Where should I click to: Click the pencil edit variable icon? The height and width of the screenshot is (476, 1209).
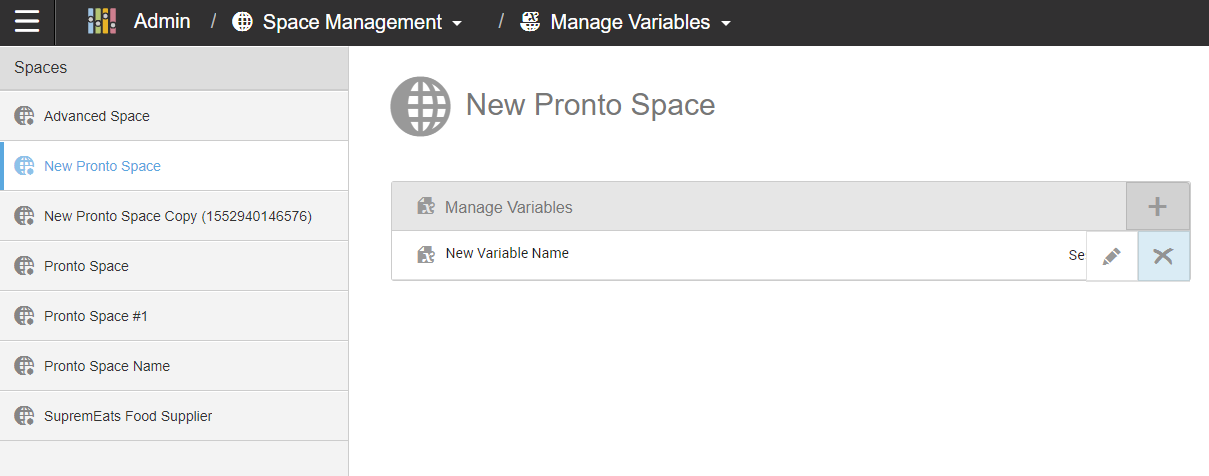pyautogui.click(x=1111, y=257)
